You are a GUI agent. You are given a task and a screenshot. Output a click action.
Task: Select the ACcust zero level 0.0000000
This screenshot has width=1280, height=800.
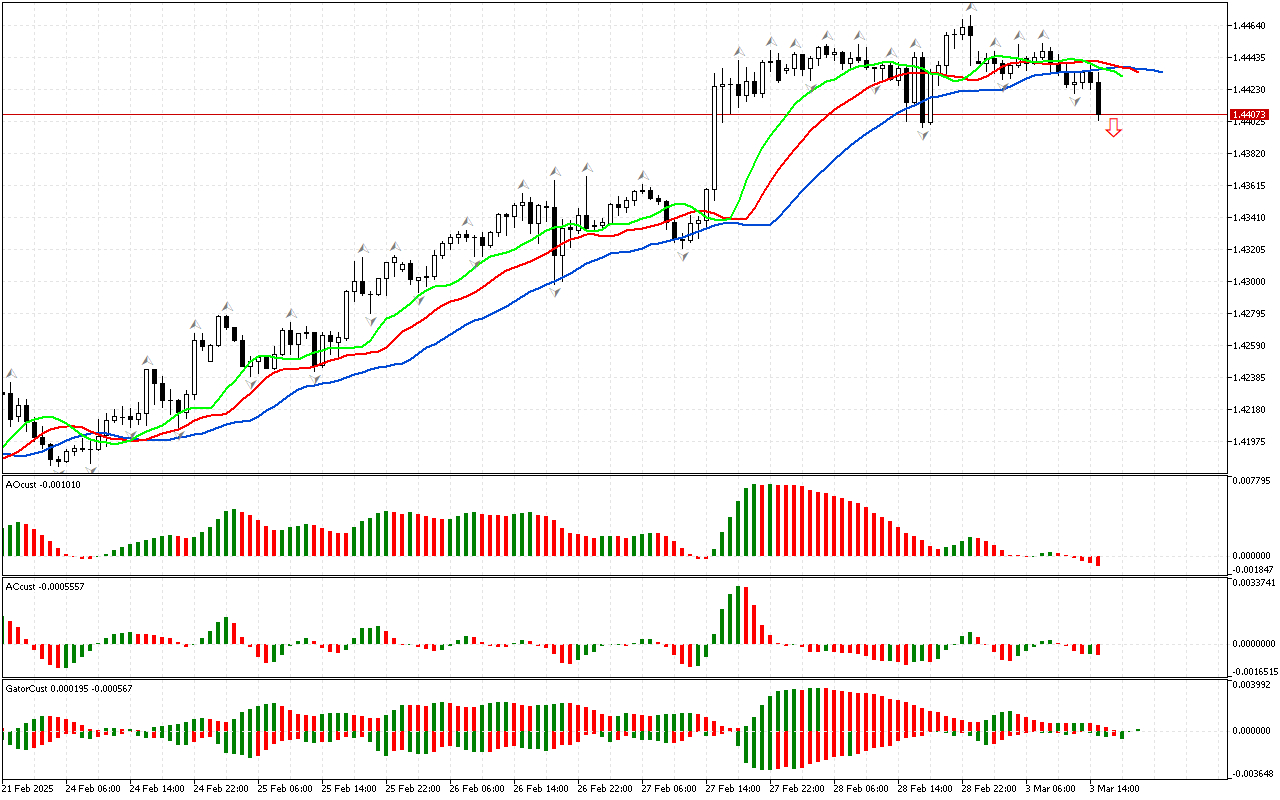point(1254,643)
